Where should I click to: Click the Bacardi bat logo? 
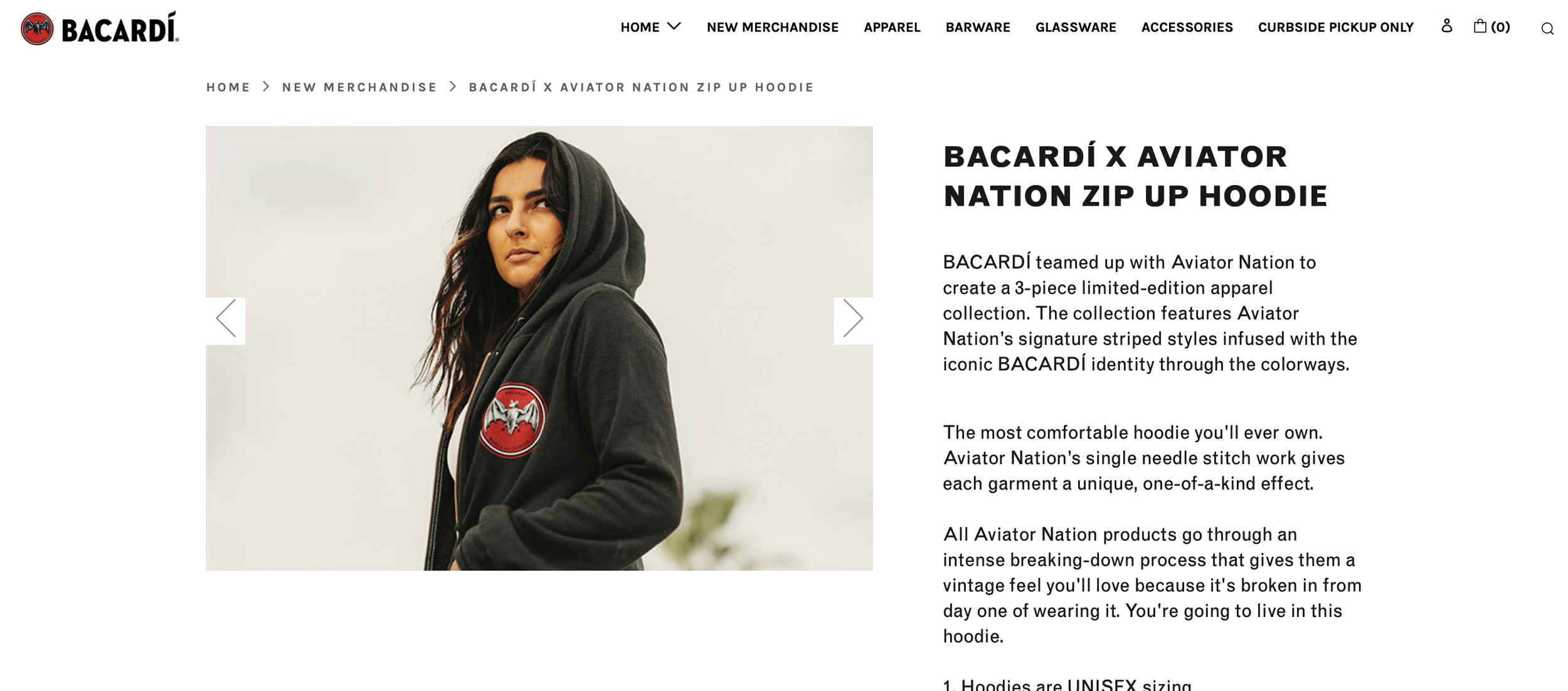(37, 29)
